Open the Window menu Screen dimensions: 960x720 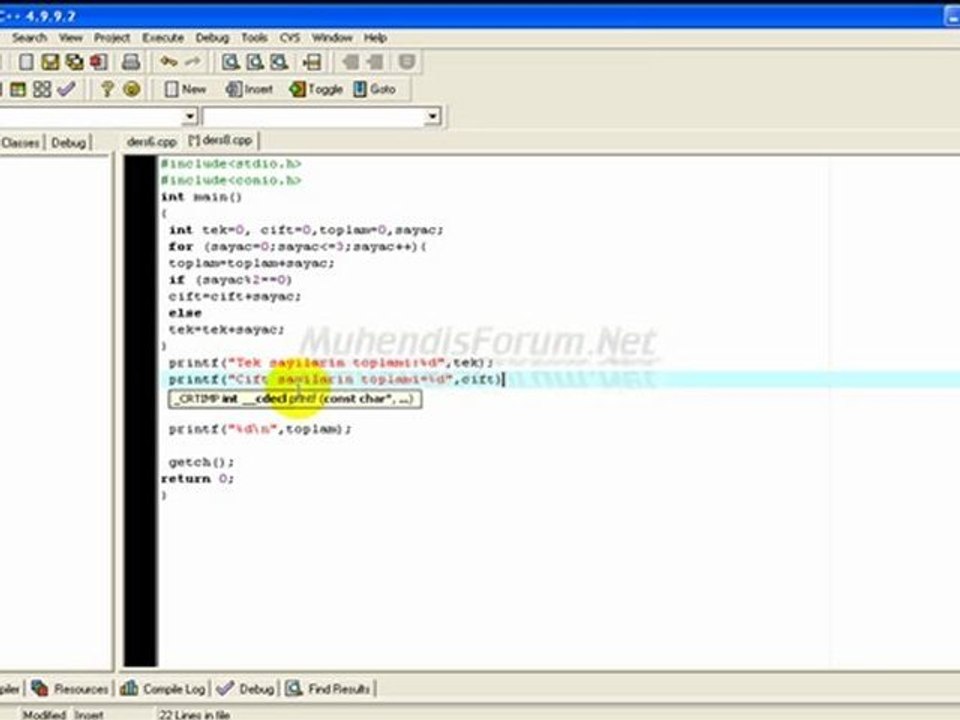coord(332,38)
